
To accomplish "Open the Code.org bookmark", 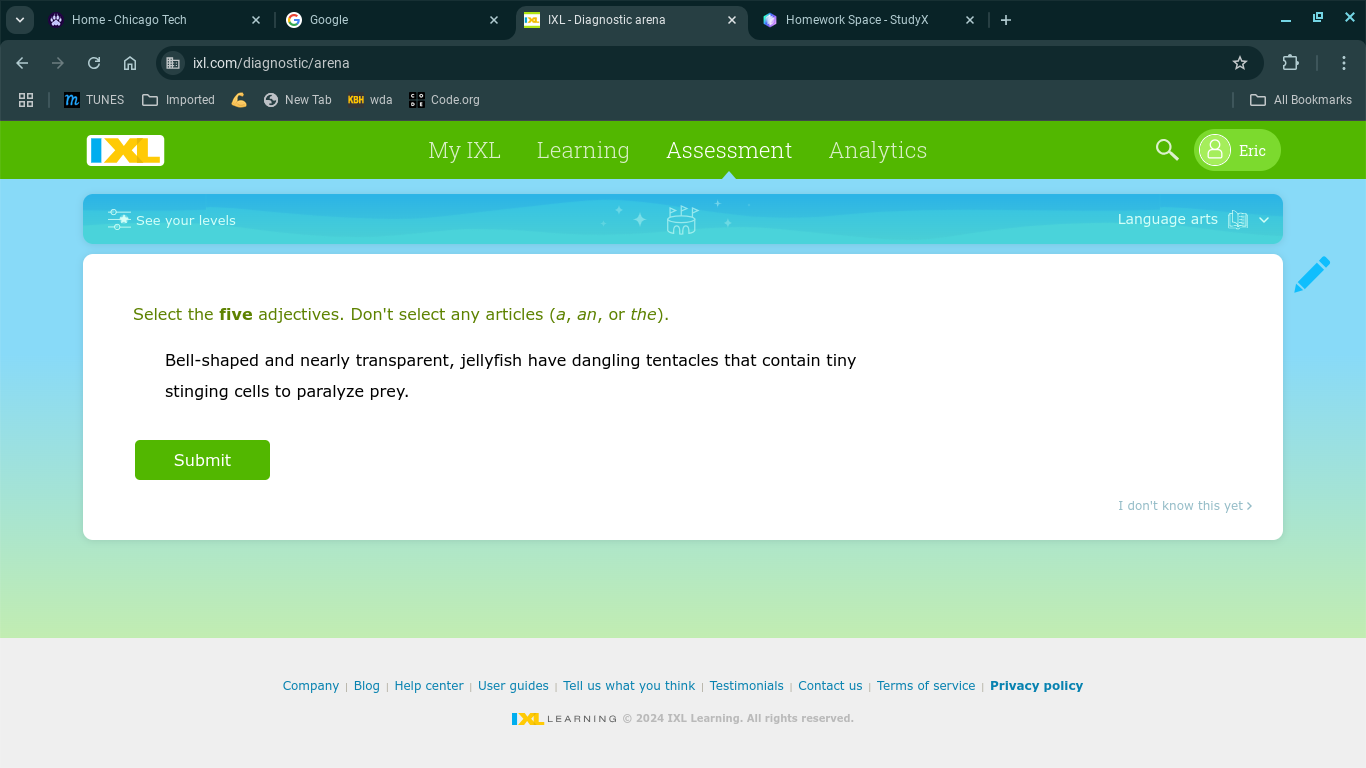I will coord(444,100).
